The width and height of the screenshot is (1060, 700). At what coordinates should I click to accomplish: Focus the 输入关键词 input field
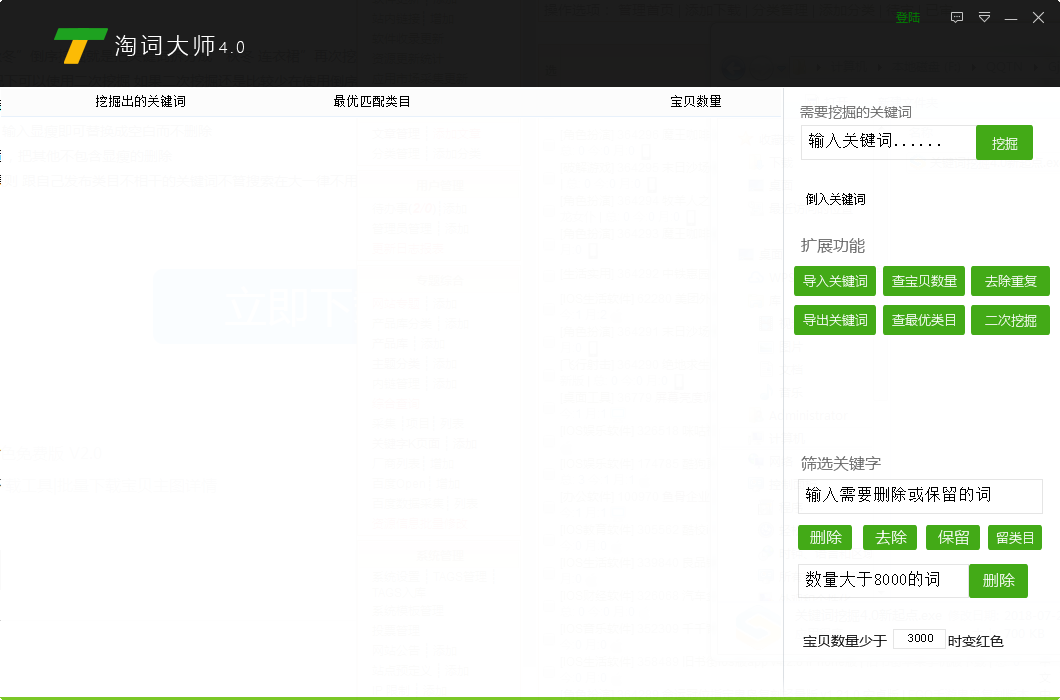(x=888, y=142)
